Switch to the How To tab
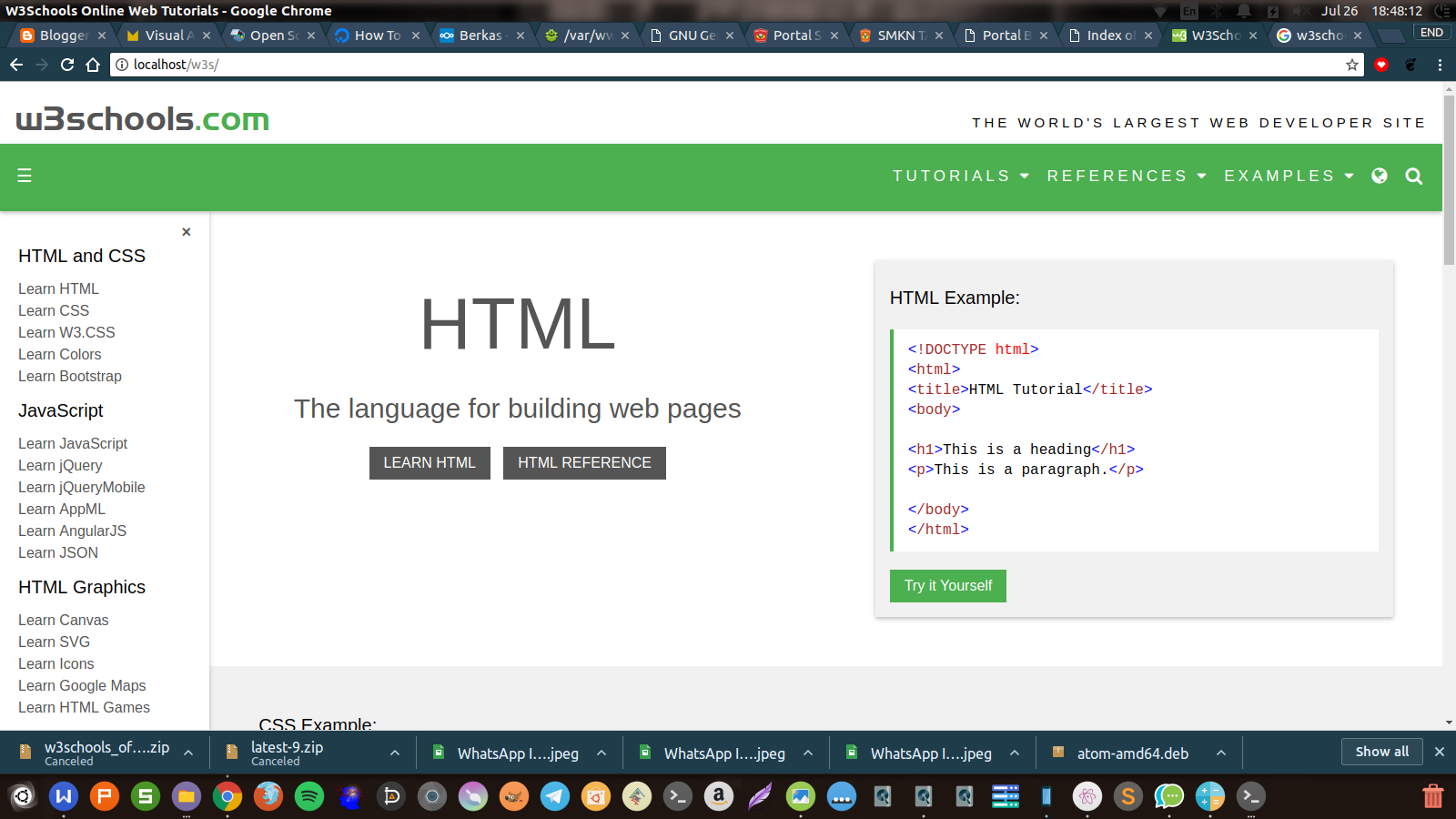 376,35
